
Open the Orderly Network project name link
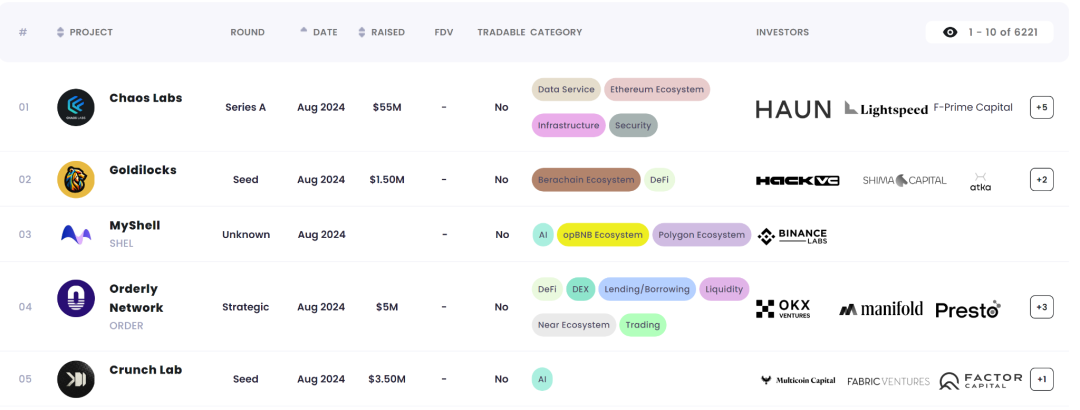tap(136, 298)
